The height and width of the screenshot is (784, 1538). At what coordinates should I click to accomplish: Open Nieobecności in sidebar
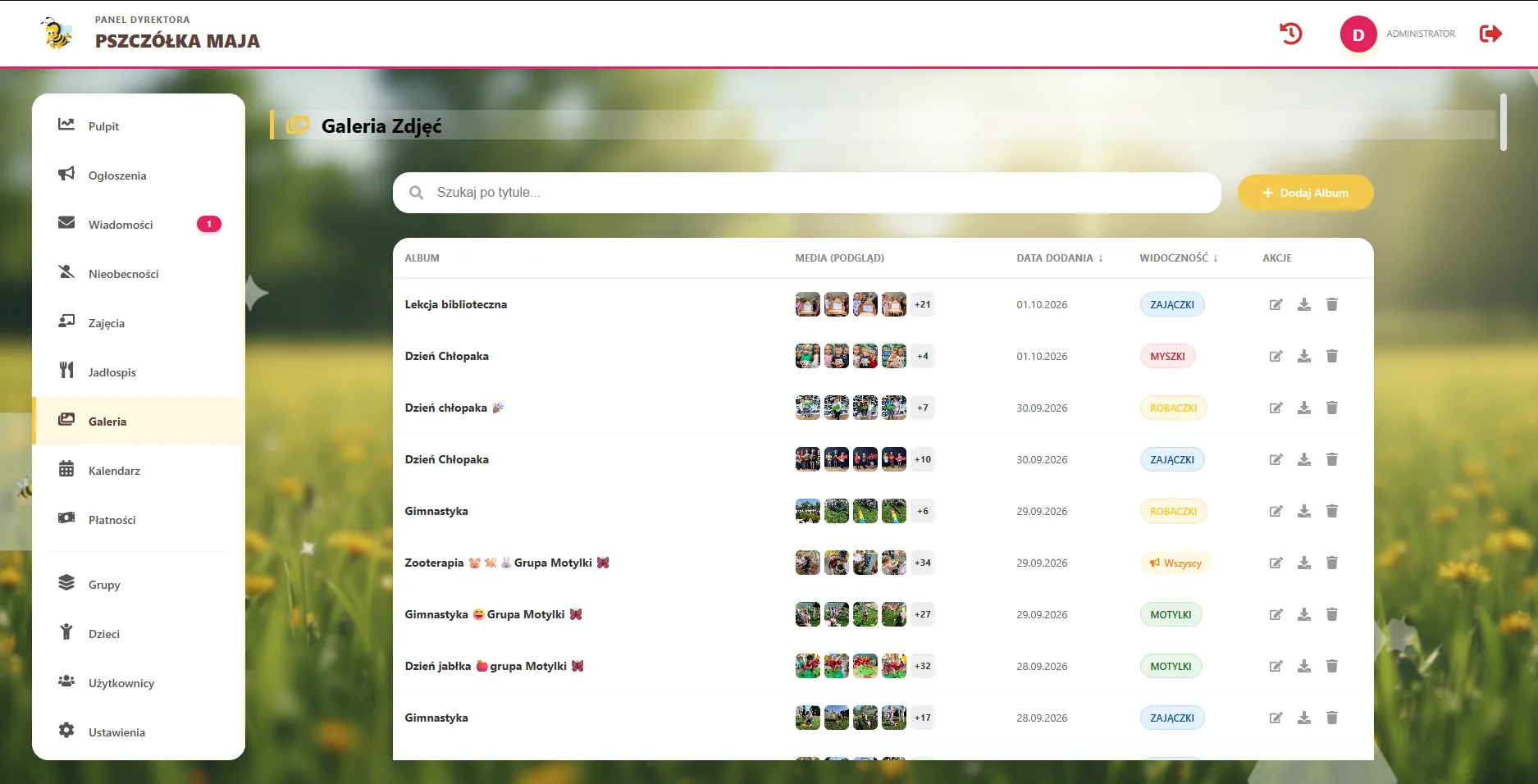pyautogui.click(x=139, y=274)
